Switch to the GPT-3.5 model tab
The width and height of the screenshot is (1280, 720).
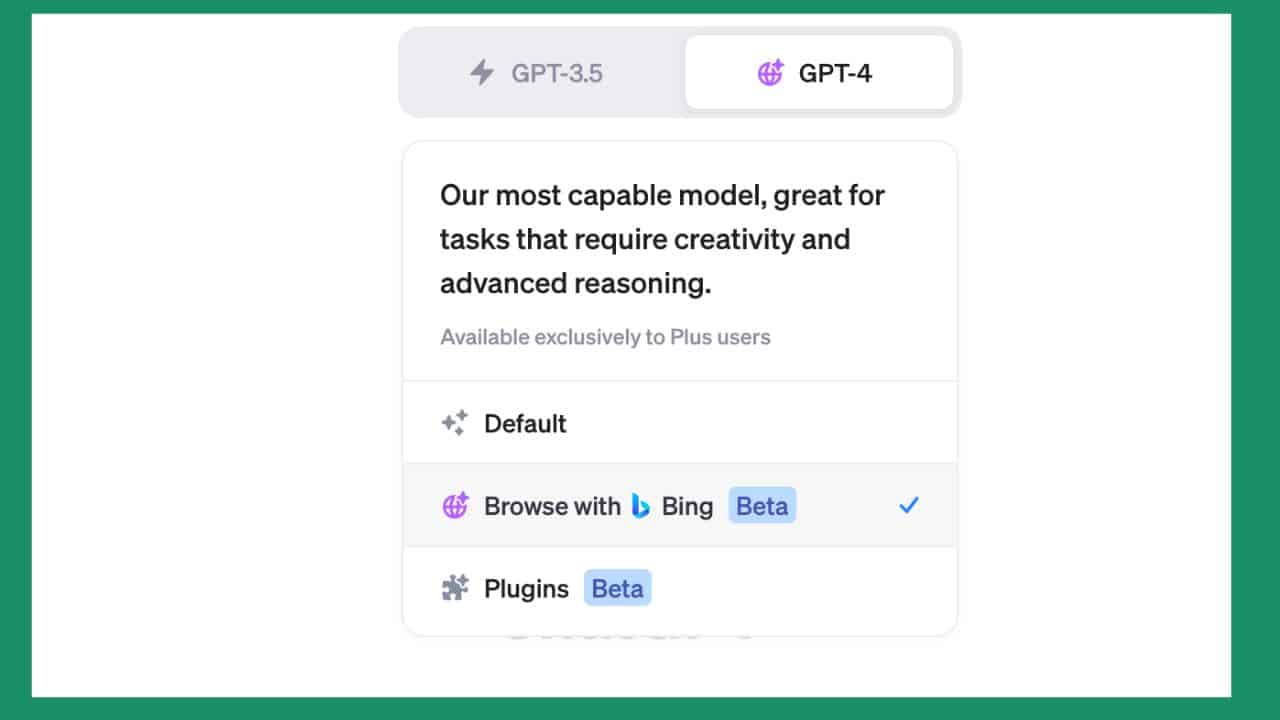coord(542,72)
